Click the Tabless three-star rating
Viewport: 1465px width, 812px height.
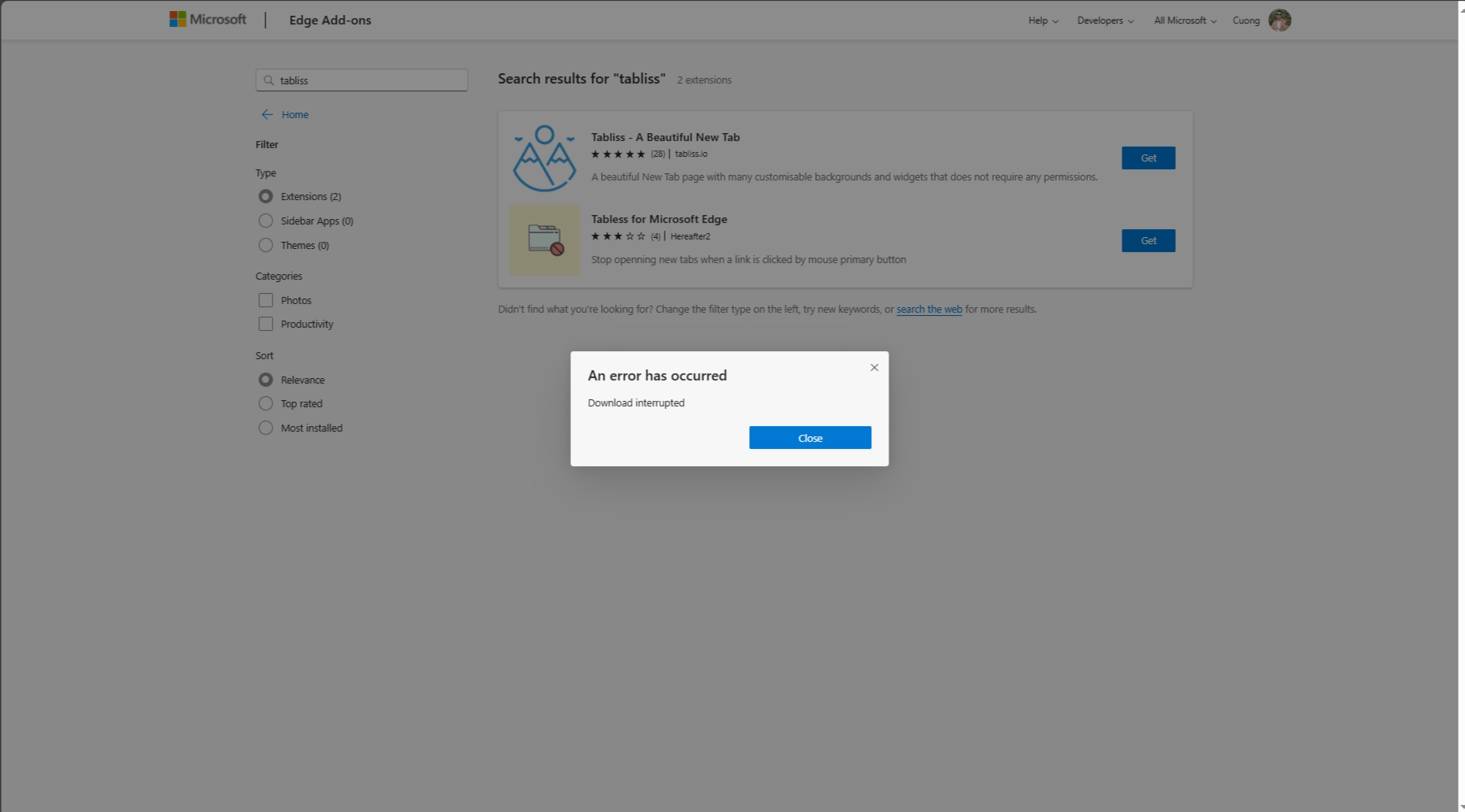point(618,236)
